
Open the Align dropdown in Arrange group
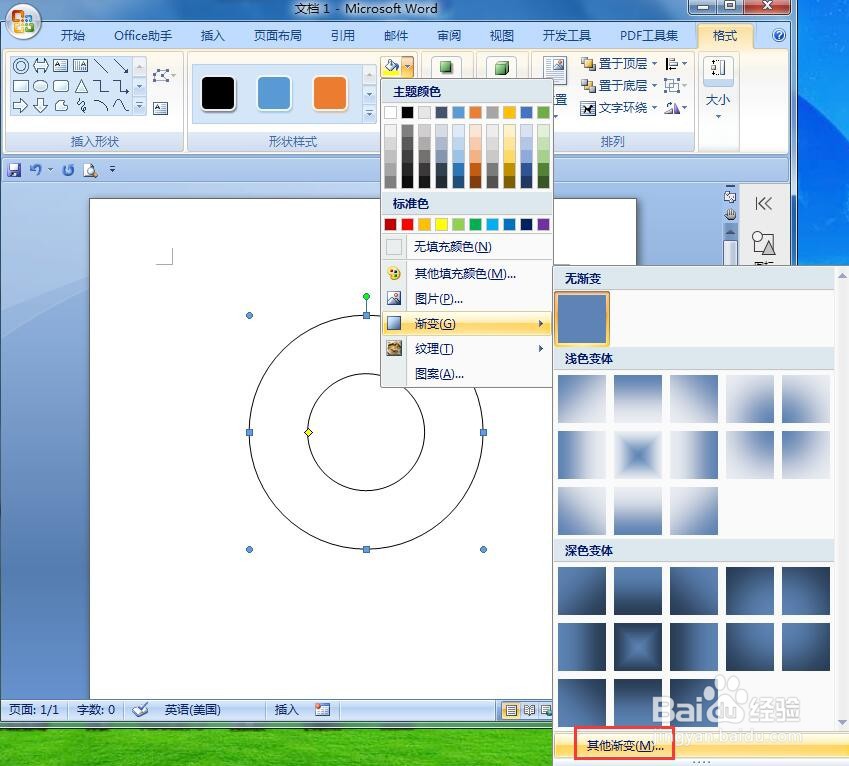(x=676, y=64)
